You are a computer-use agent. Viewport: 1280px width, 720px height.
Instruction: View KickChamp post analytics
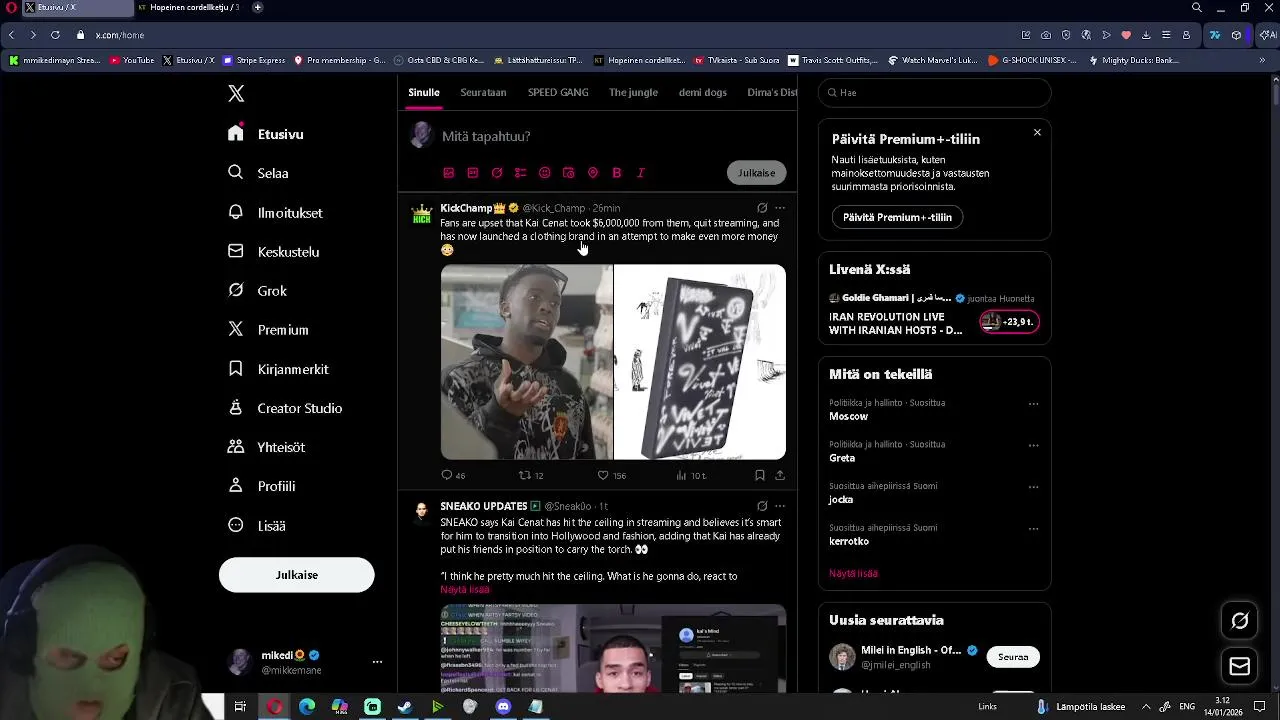pyautogui.click(x=691, y=475)
